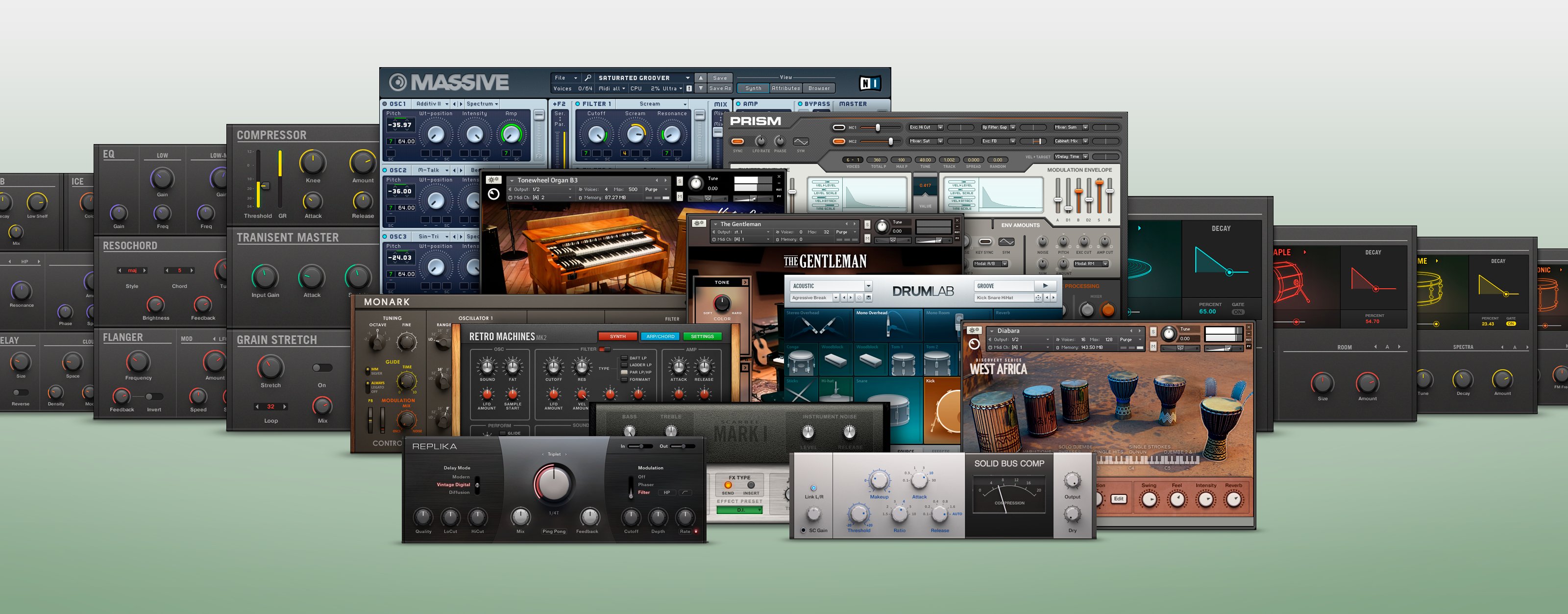This screenshot has height=614, width=1568.
Task: Click DrumLab kit save floppy icon
Action: click(869, 297)
